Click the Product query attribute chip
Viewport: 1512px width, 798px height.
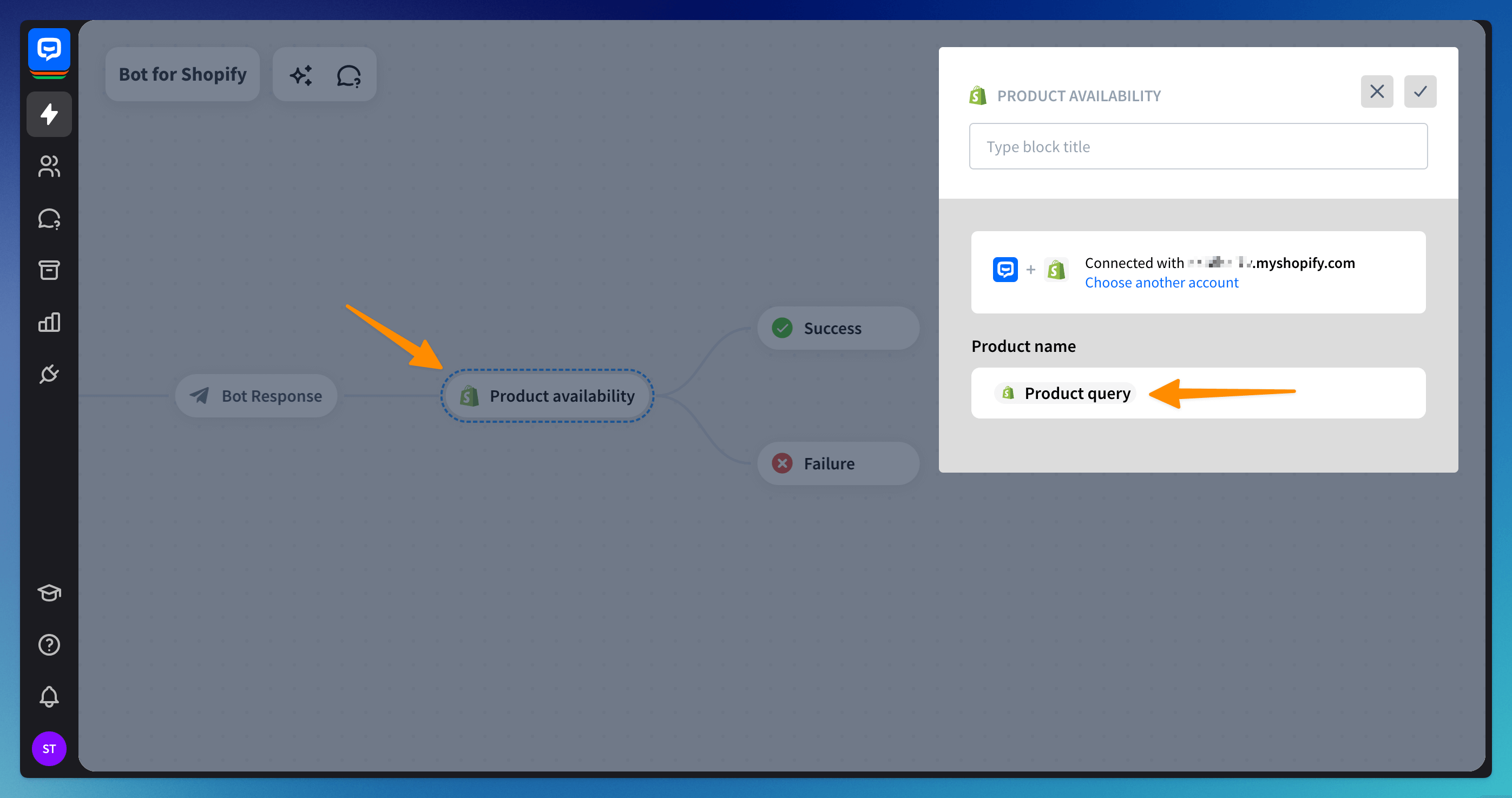pos(1066,393)
